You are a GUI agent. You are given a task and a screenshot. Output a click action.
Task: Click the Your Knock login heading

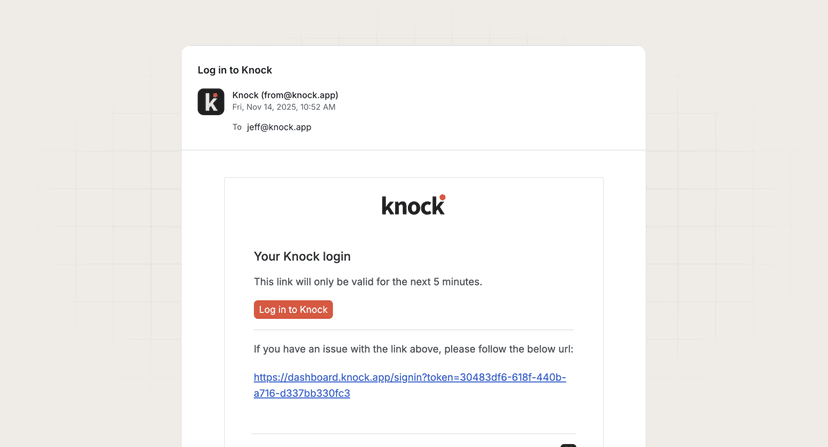click(x=302, y=256)
